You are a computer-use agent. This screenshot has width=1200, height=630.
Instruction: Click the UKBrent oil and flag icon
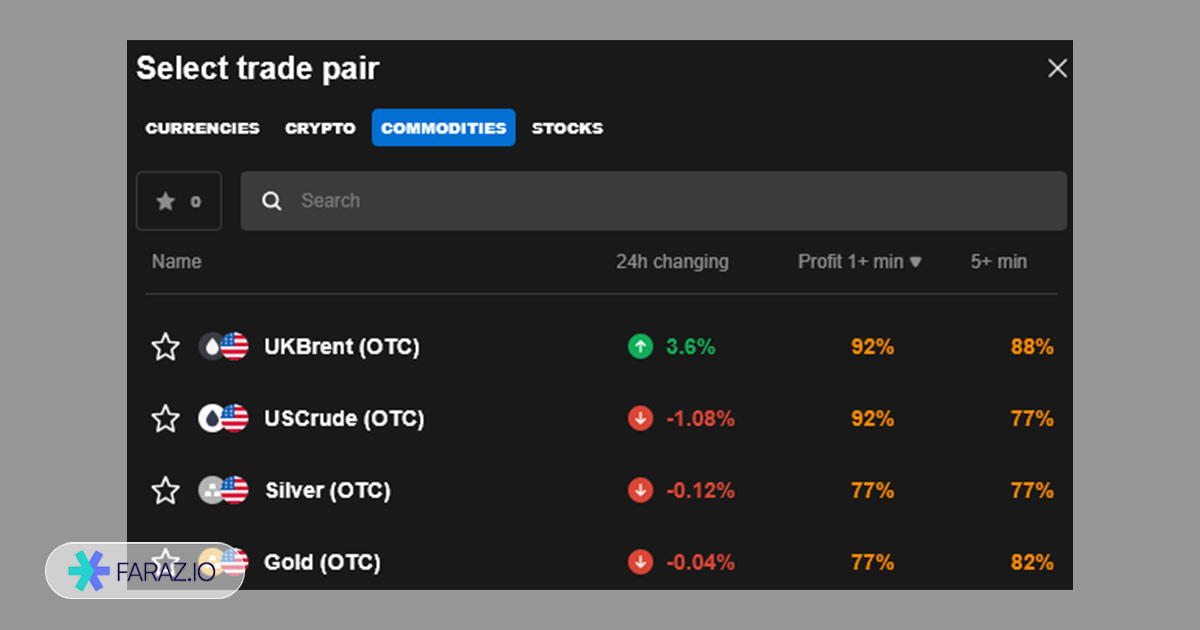[223, 347]
